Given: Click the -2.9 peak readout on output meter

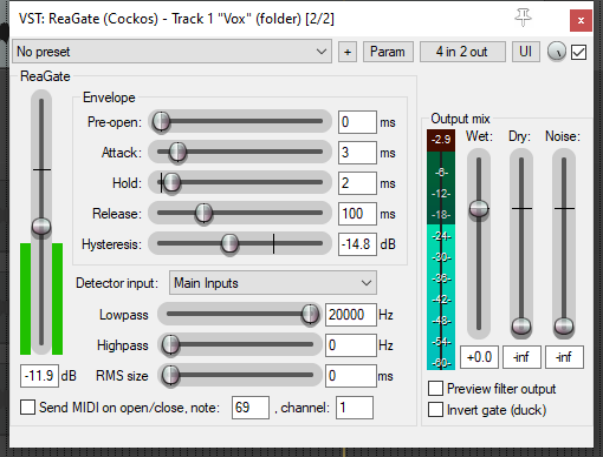Looking at the screenshot, I should (441, 140).
